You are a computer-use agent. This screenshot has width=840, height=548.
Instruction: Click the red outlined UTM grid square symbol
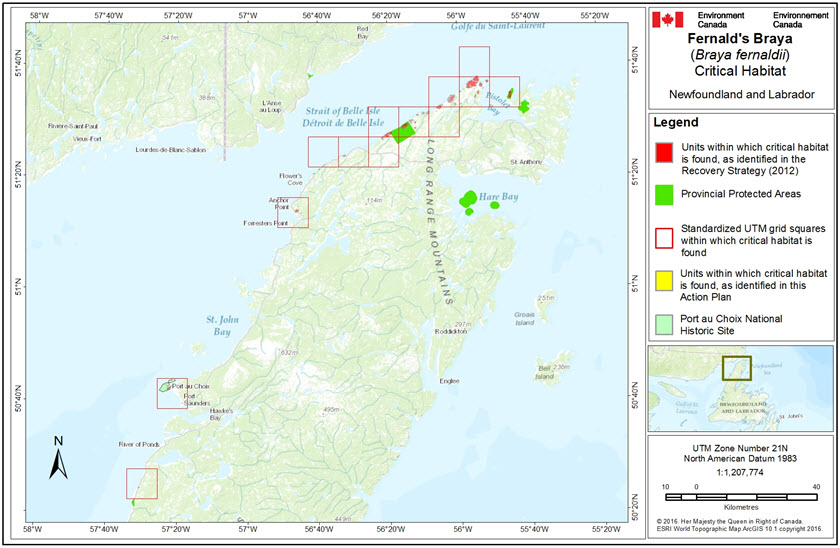(x=663, y=239)
